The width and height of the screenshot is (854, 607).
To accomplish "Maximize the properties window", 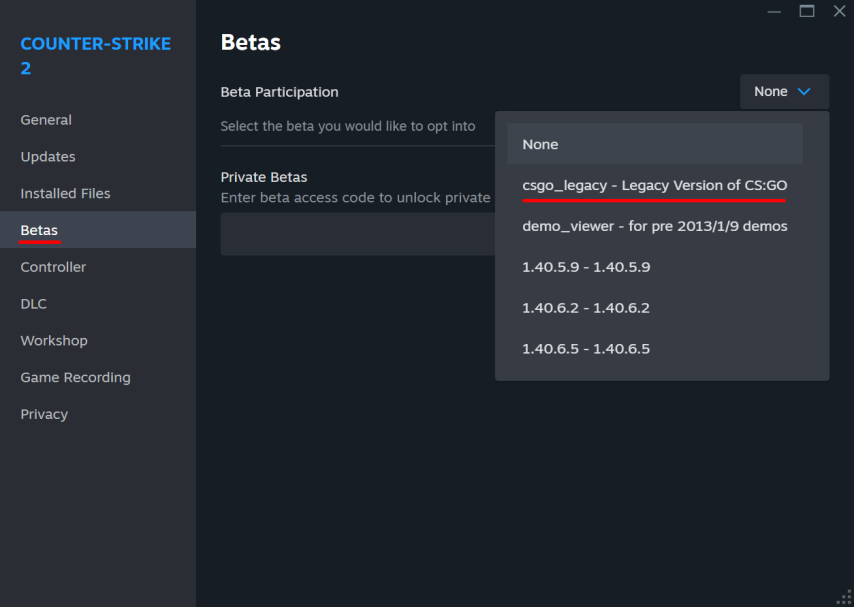I will pos(807,11).
